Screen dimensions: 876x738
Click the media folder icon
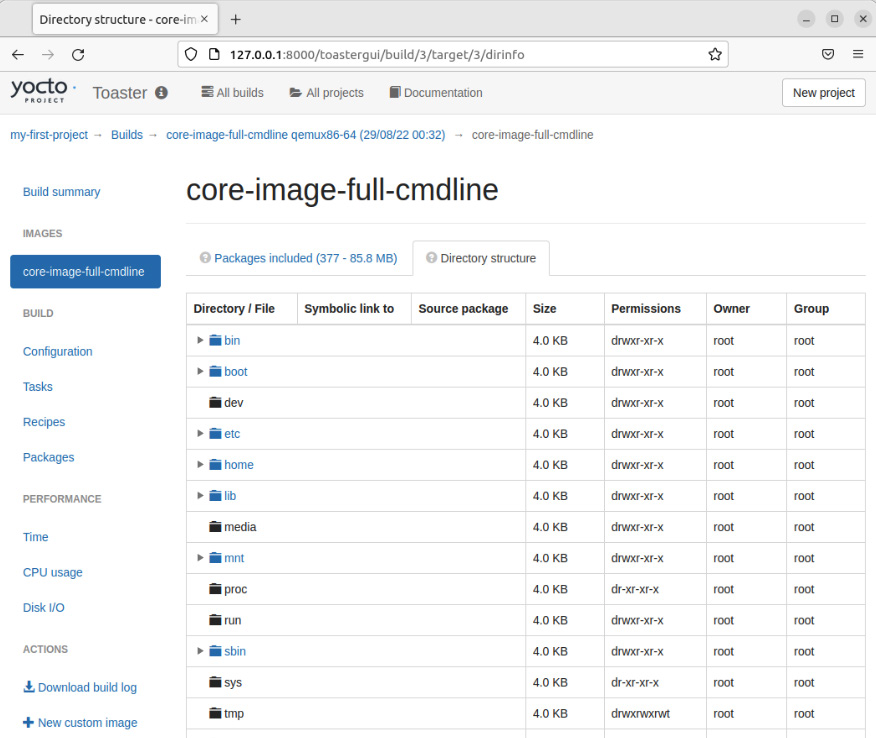tap(215, 527)
